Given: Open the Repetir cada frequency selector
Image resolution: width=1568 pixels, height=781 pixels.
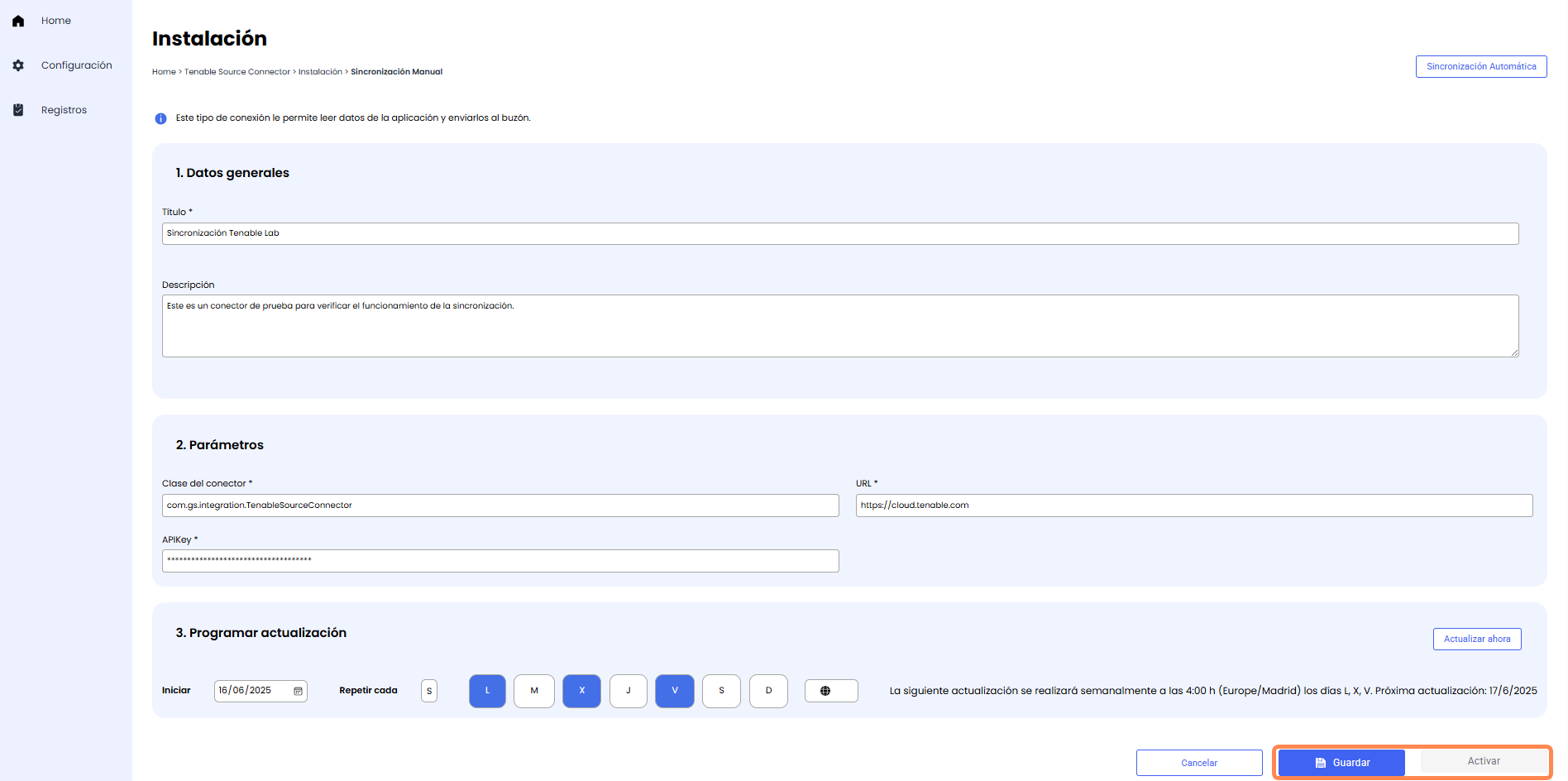Looking at the screenshot, I should [428, 691].
